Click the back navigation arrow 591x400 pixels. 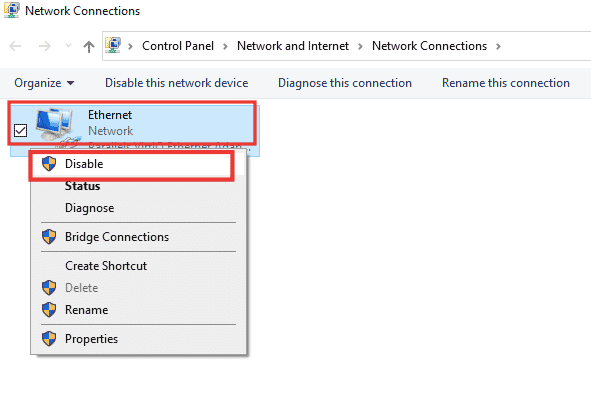click(15, 46)
